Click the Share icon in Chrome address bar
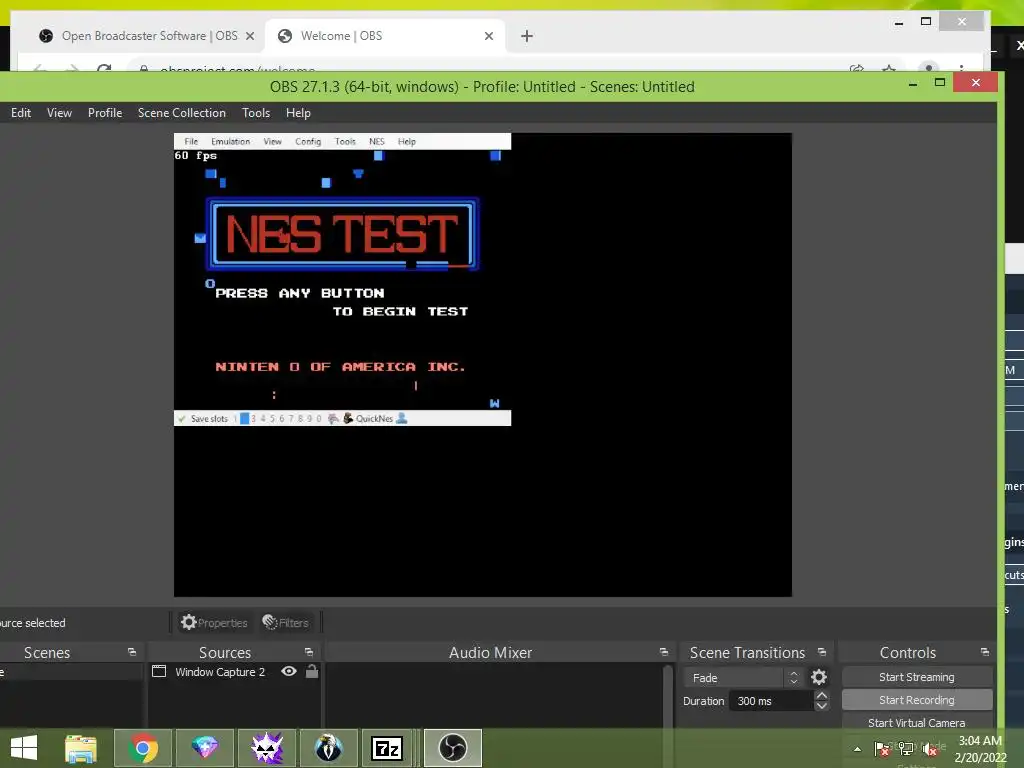1024x768 pixels. 857,68
